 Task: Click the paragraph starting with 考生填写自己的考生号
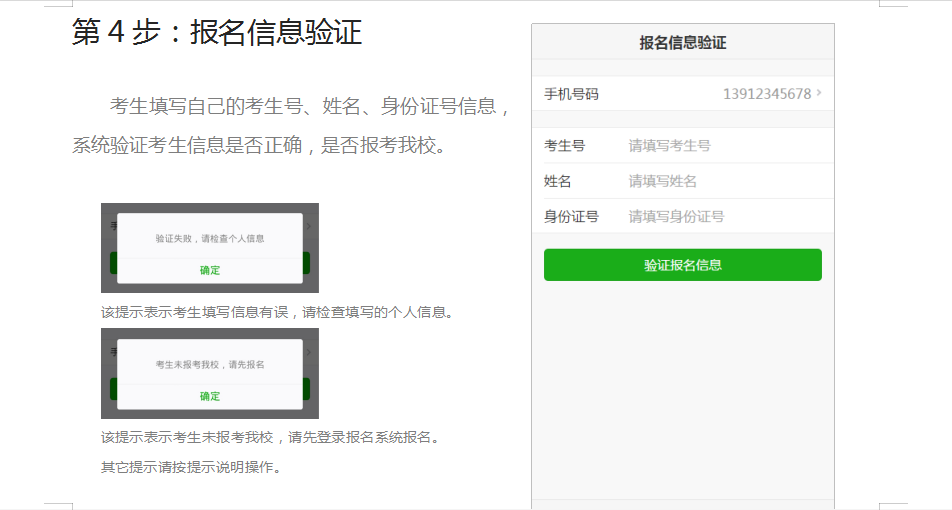point(291,125)
